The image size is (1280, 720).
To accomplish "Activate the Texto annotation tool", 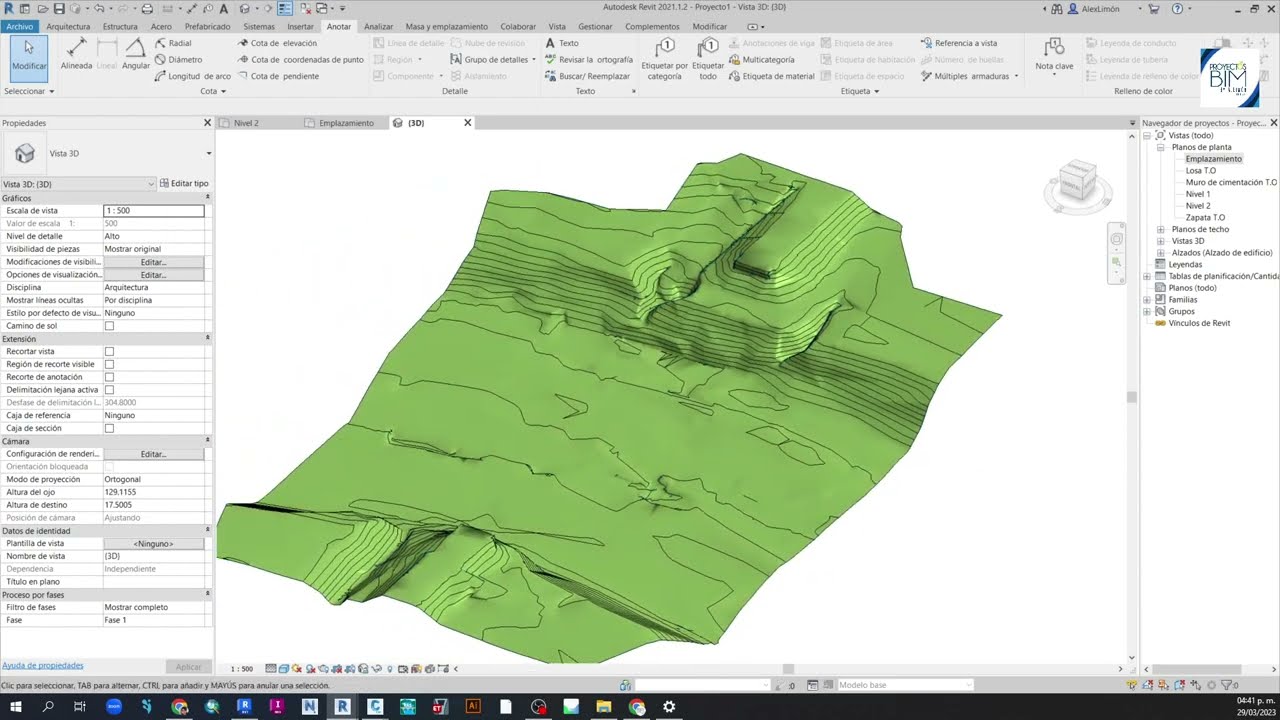I will coord(562,43).
